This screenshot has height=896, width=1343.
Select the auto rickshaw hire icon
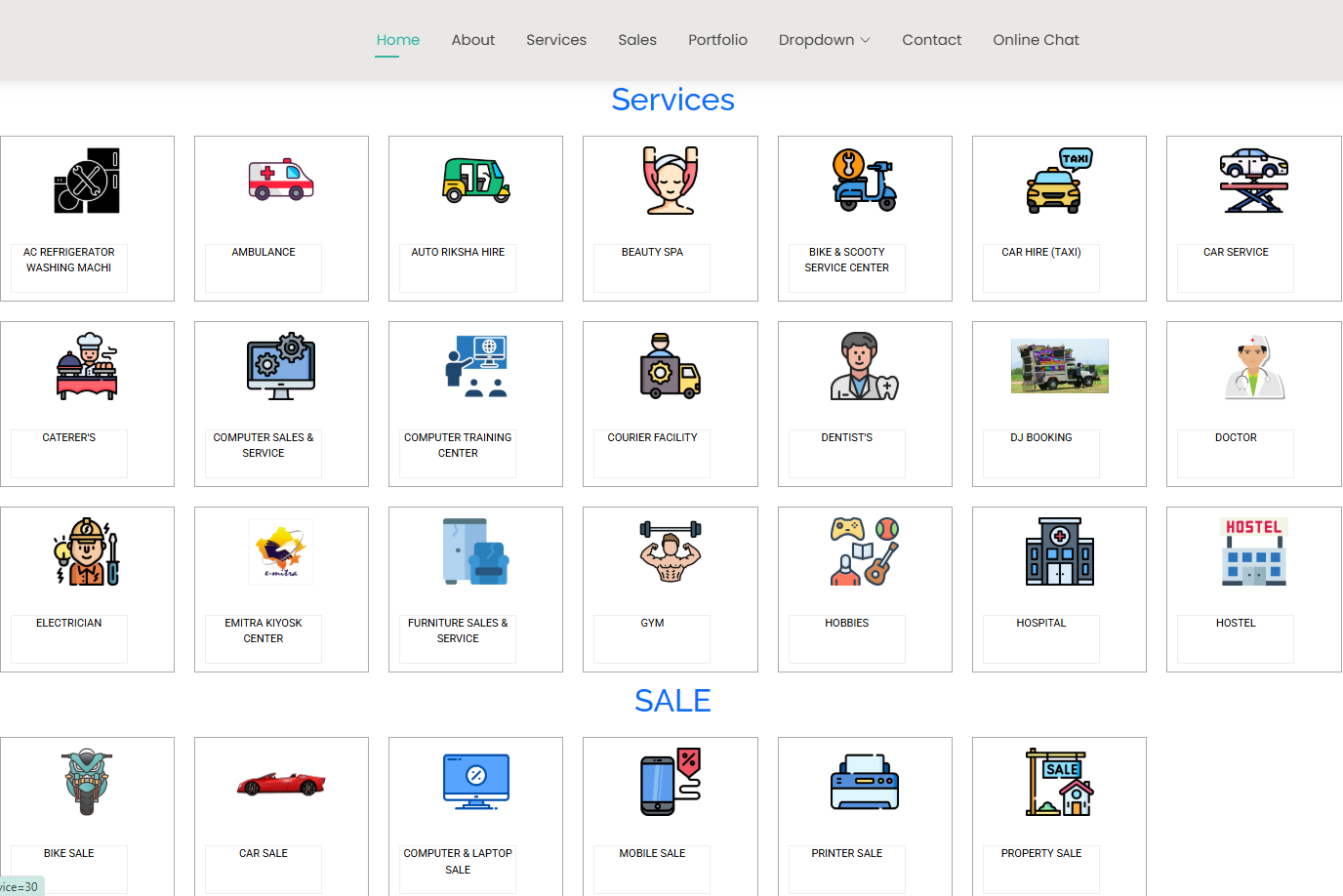(x=475, y=180)
